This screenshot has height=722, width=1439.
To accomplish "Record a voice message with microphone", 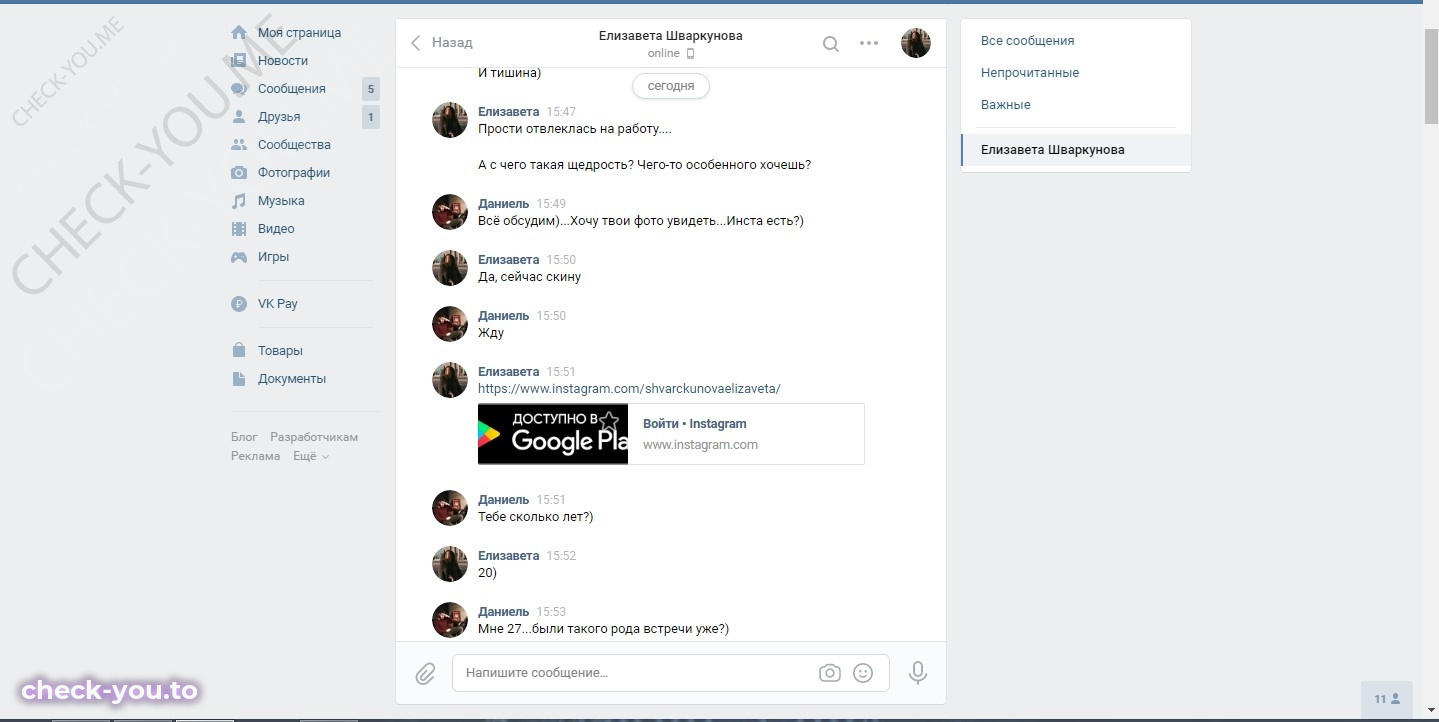I will coord(918,673).
